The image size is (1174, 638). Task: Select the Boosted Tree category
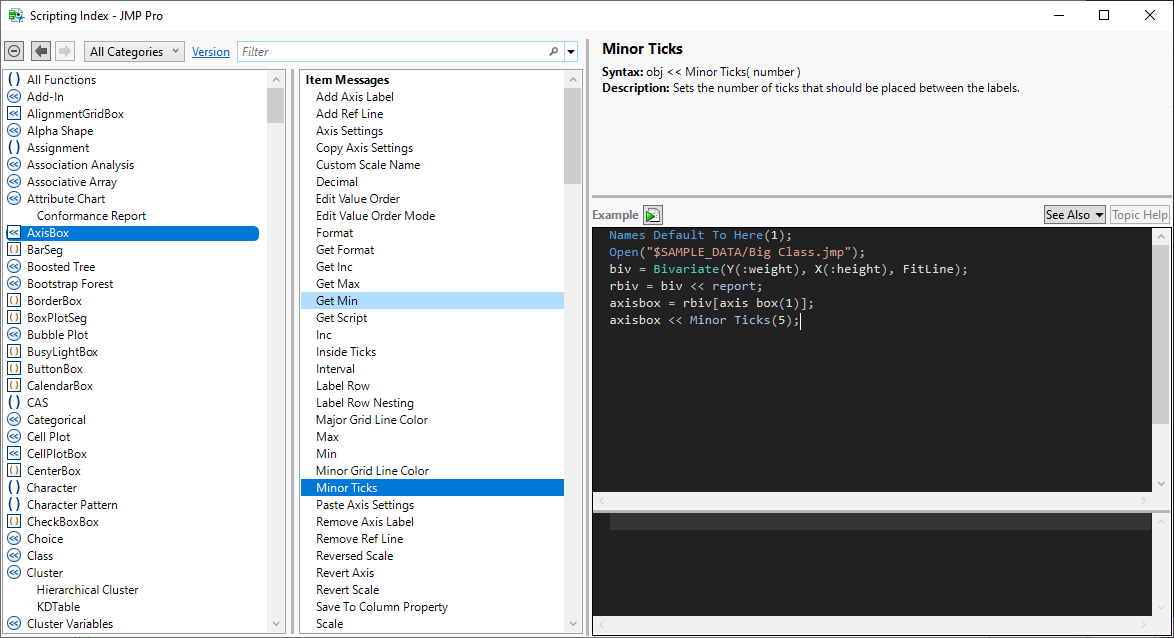tap(61, 267)
